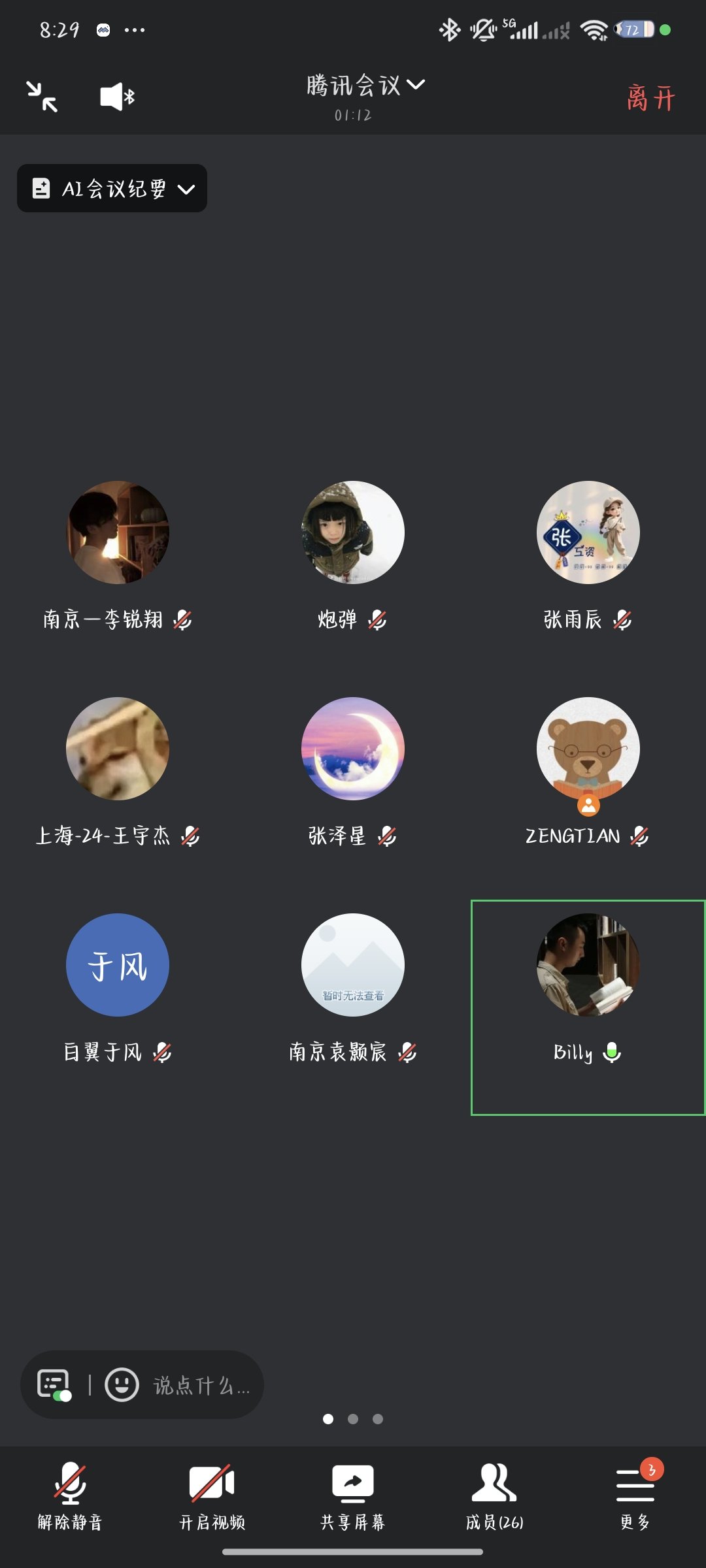Switch to the third participant page dot

click(378, 1418)
